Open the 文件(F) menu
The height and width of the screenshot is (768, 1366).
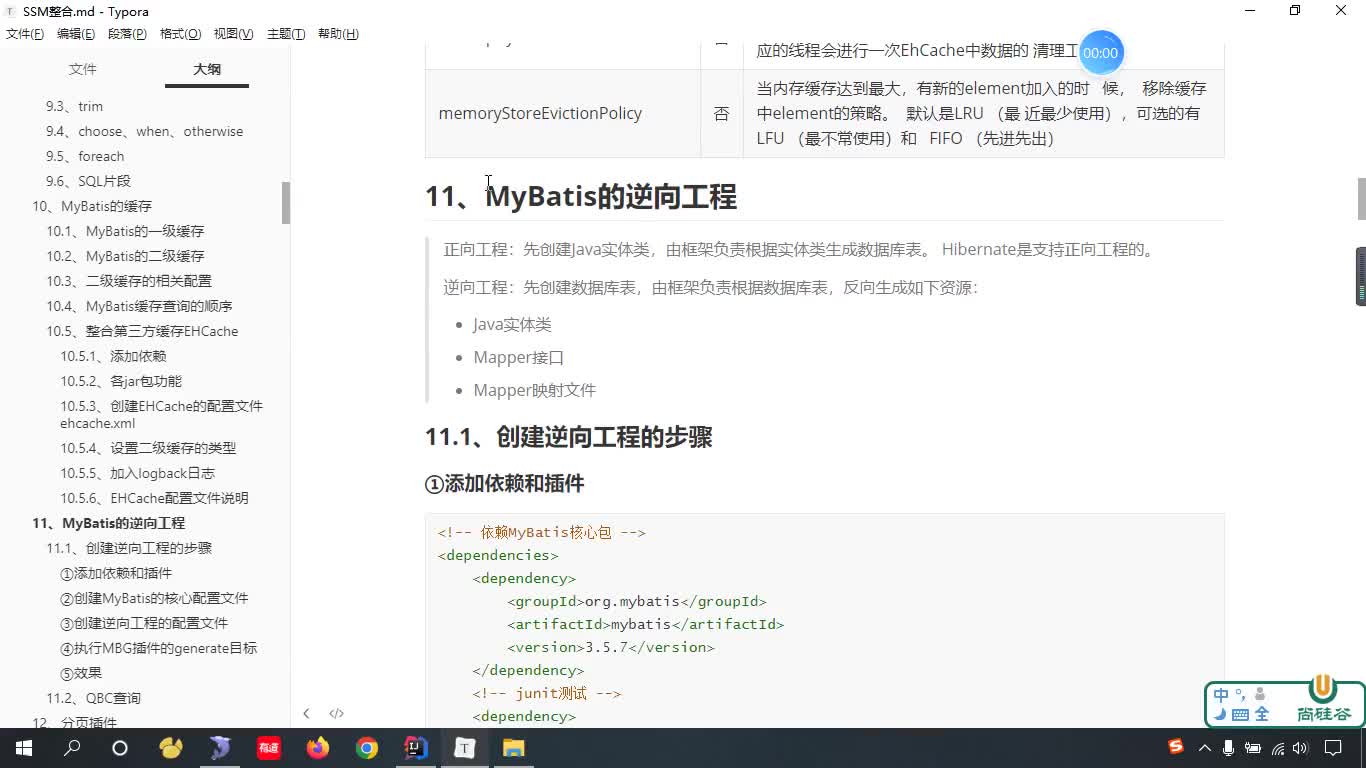click(25, 34)
